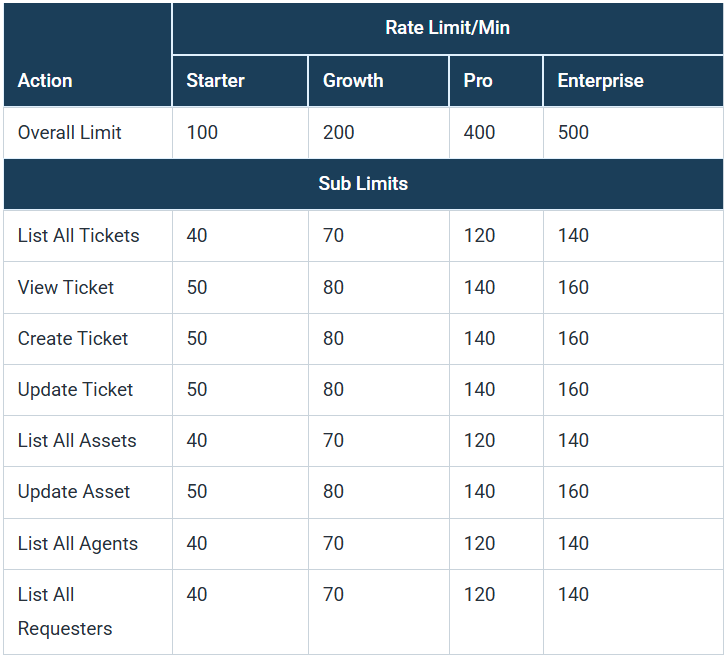The height and width of the screenshot is (657, 726).
Task: Click the Rate Limit/Min header cell
Action: tap(447, 28)
